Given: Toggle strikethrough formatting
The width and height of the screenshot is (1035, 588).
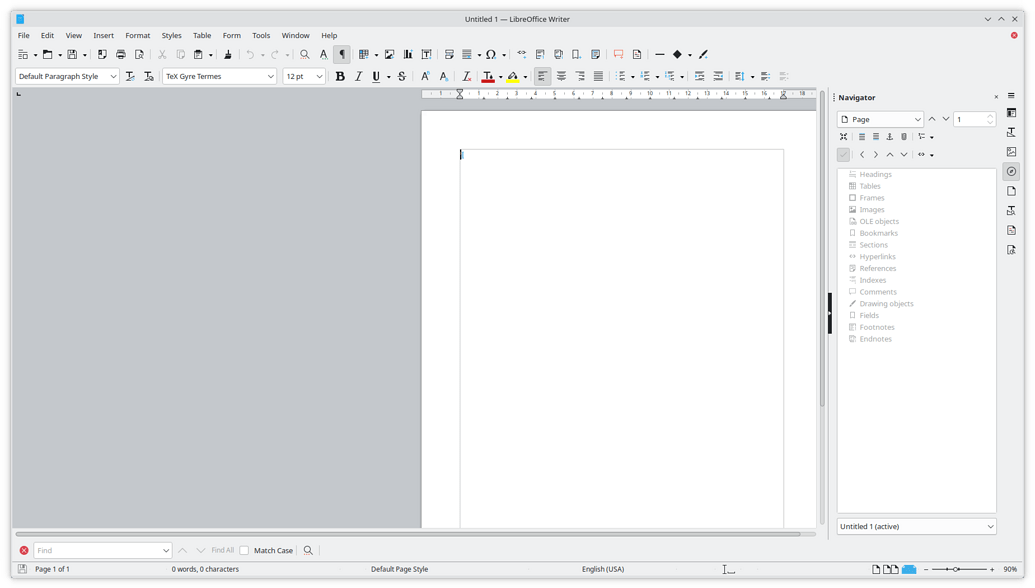Looking at the screenshot, I should (x=401, y=77).
